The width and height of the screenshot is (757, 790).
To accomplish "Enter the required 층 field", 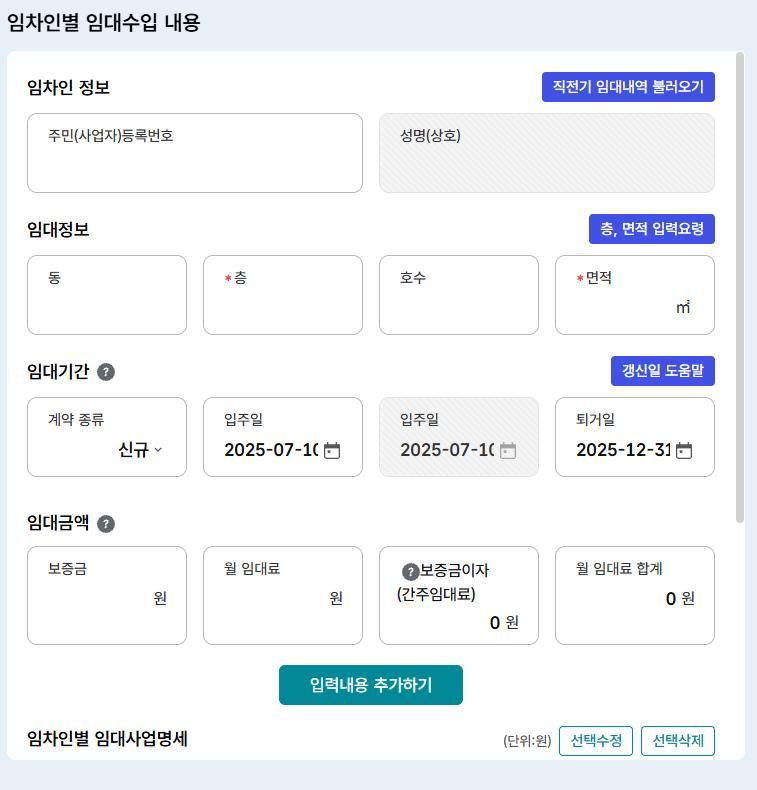I will pyautogui.click(x=283, y=307).
